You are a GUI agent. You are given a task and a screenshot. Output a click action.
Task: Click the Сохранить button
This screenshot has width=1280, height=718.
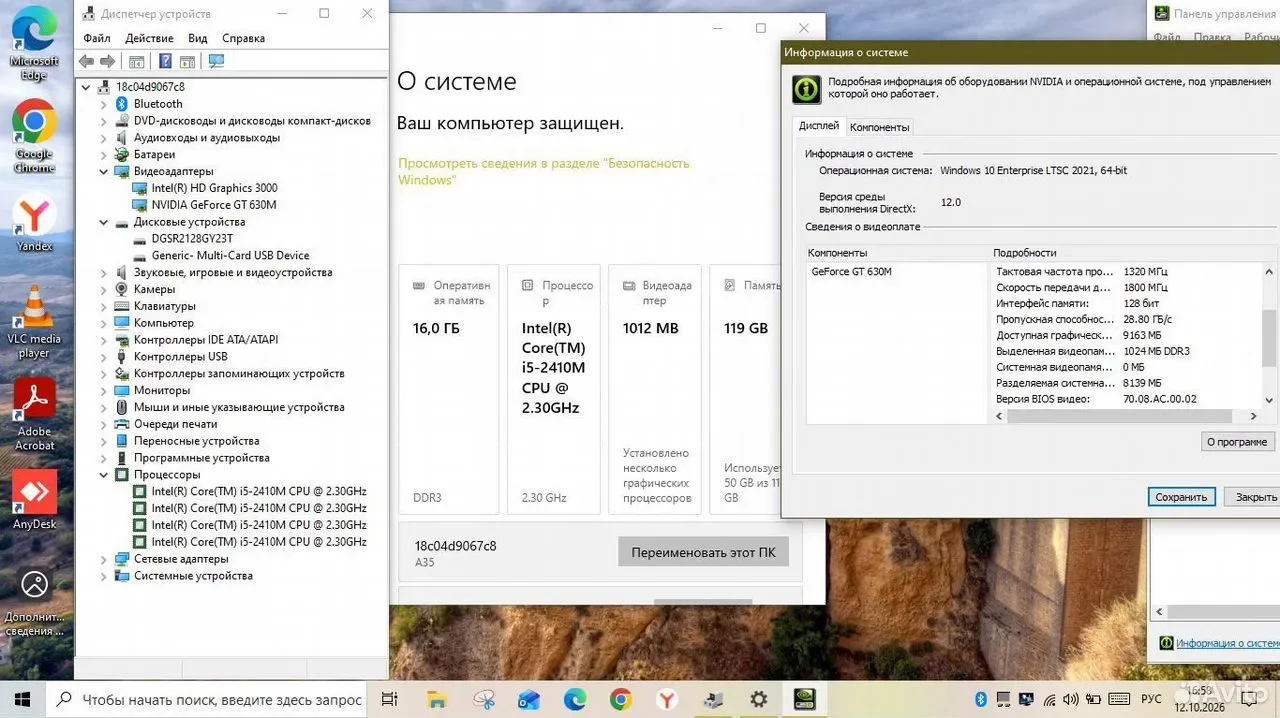pyautogui.click(x=1181, y=497)
